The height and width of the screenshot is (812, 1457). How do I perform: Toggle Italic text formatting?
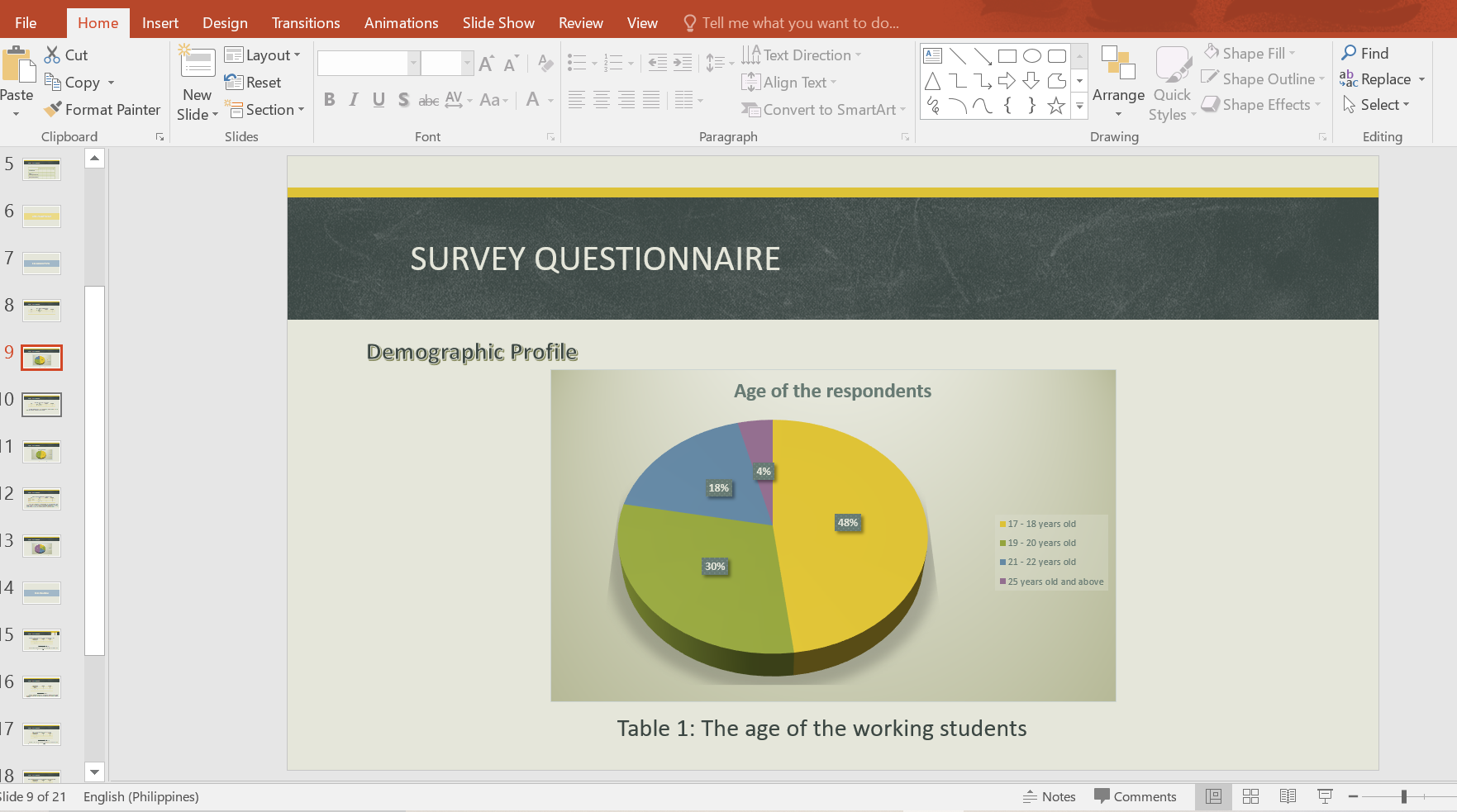pos(354,100)
